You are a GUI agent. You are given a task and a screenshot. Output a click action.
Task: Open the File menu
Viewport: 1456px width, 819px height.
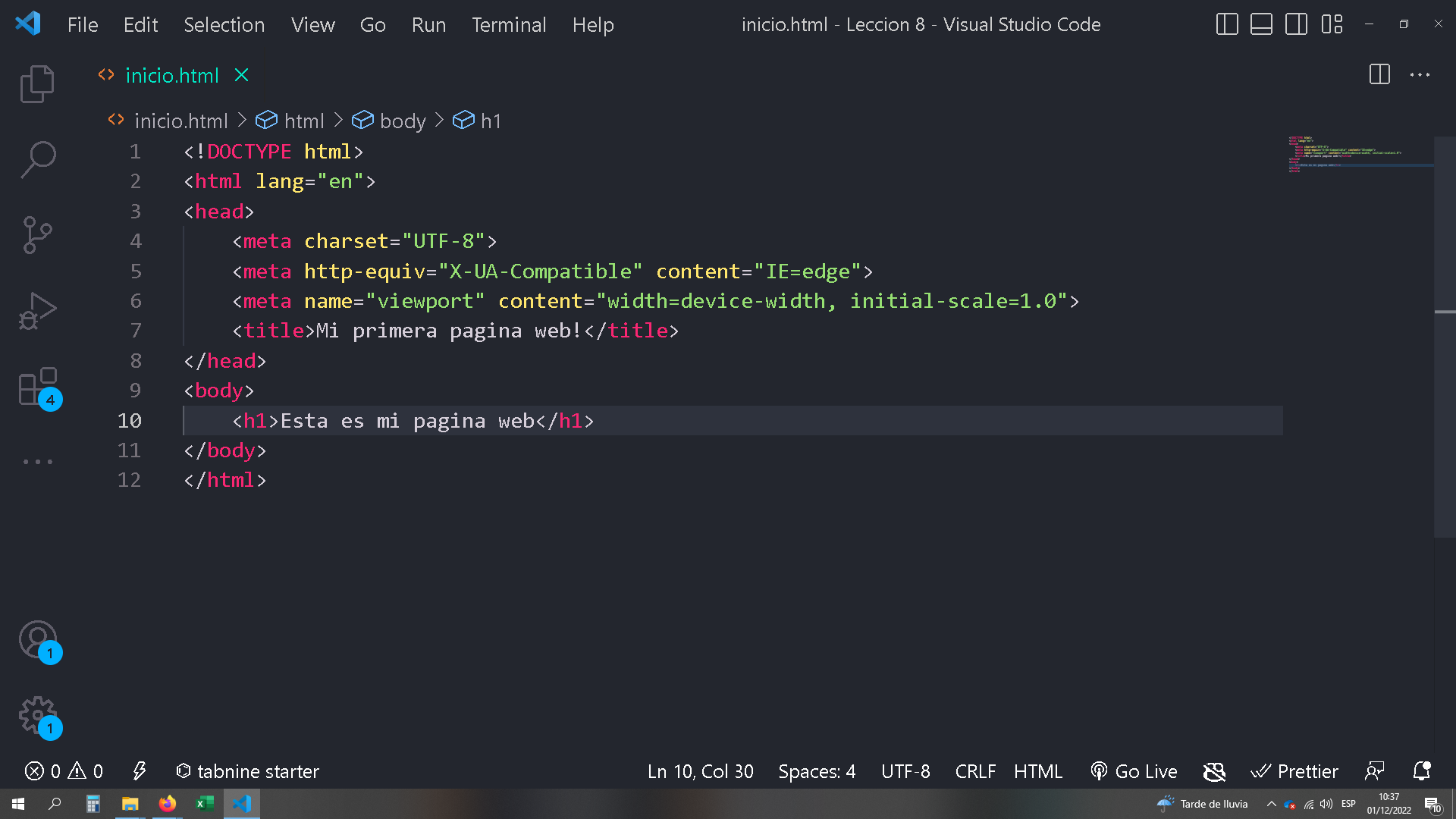point(83,25)
